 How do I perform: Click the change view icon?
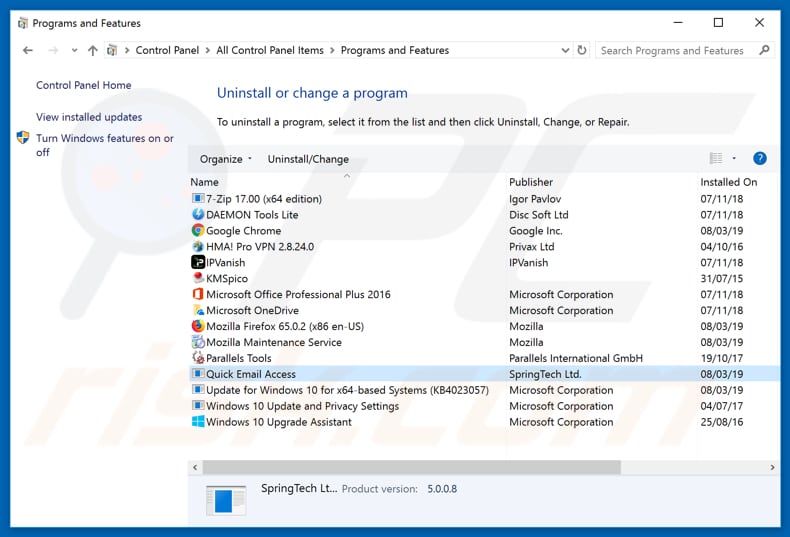click(x=716, y=159)
